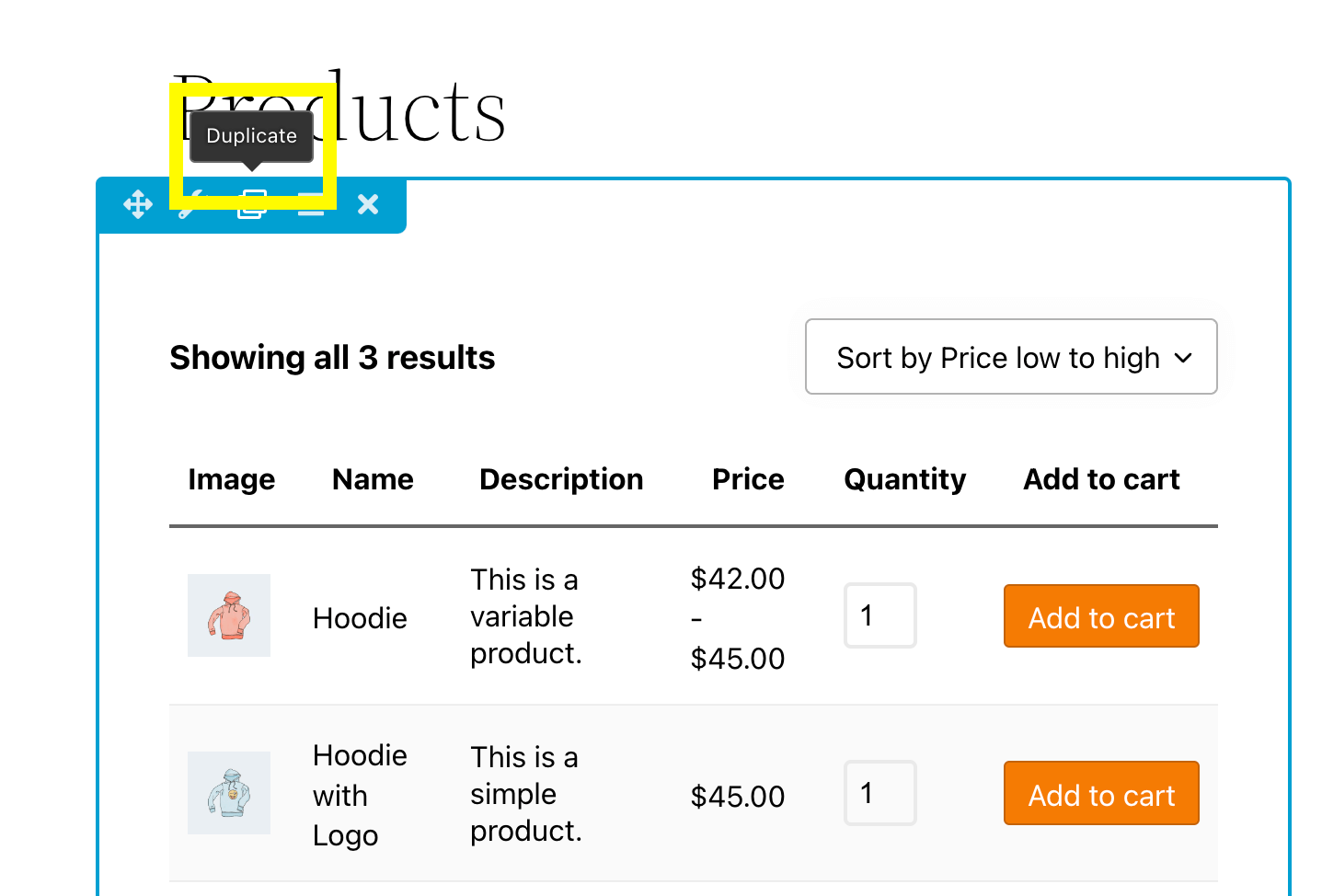Viewport: 1322px width, 896px height.
Task: Click the Name column header
Action: click(x=373, y=479)
